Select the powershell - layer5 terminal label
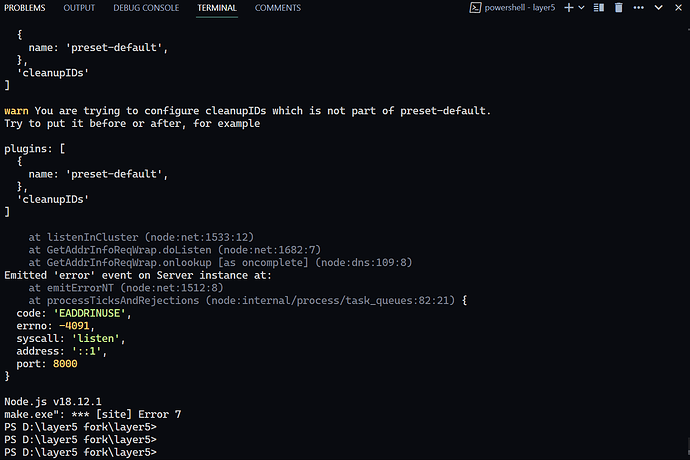This screenshot has width=690, height=460. pos(520,7)
